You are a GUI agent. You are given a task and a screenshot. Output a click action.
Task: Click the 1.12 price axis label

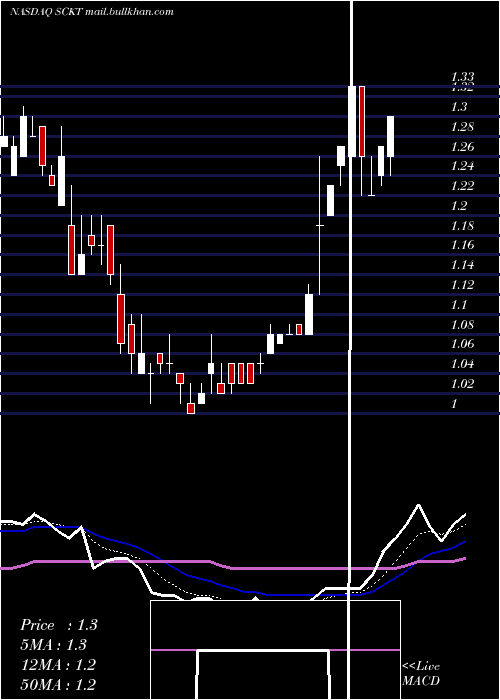[x=462, y=285]
